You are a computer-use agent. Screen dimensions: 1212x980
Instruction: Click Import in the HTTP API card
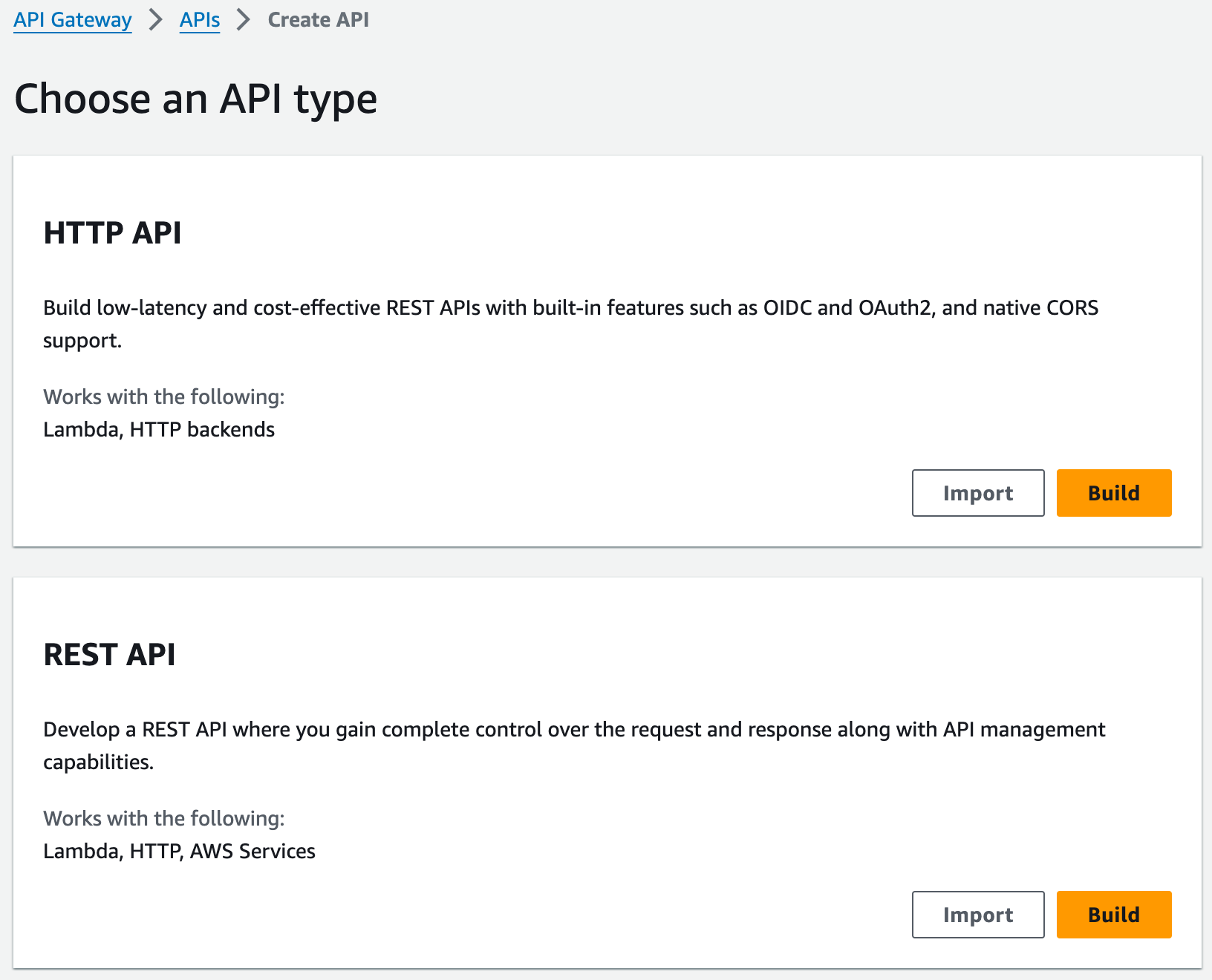[978, 493]
